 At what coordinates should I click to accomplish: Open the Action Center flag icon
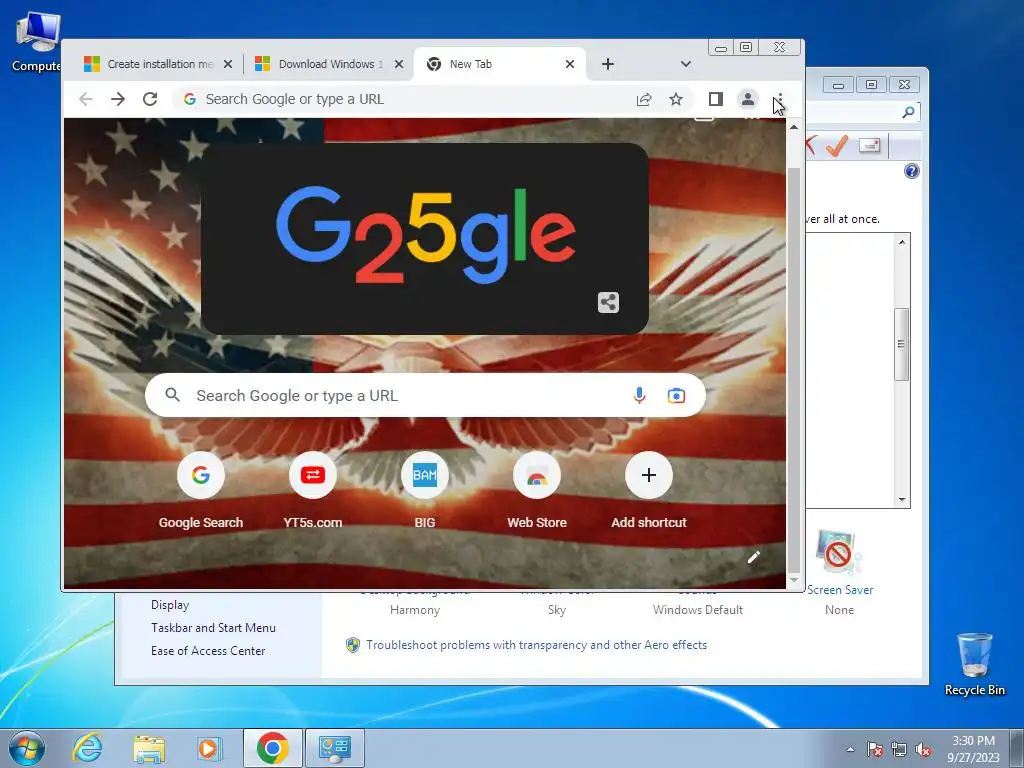[x=875, y=749]
